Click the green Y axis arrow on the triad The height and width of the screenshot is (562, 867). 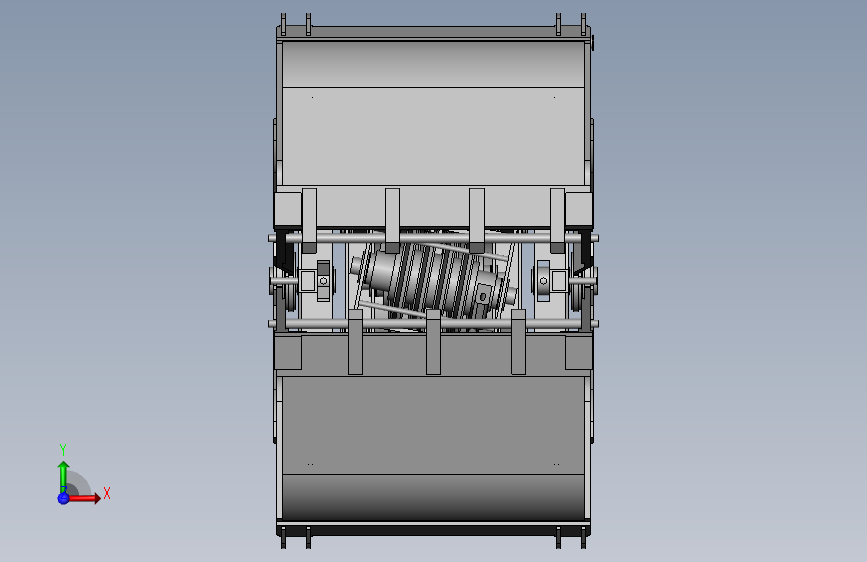[x=63, y=475]
